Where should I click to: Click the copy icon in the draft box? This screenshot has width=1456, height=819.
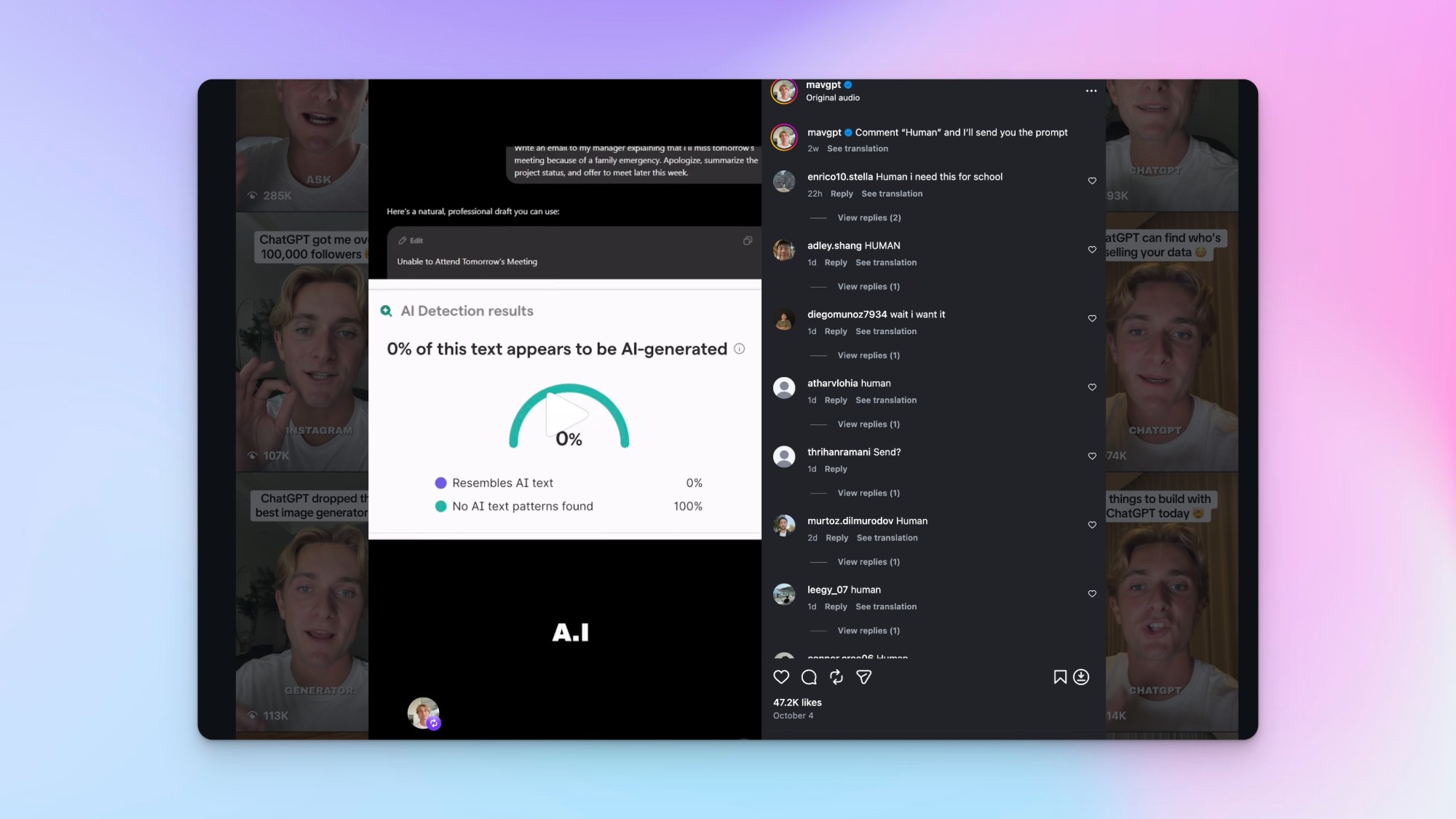(x=748, y=241)
